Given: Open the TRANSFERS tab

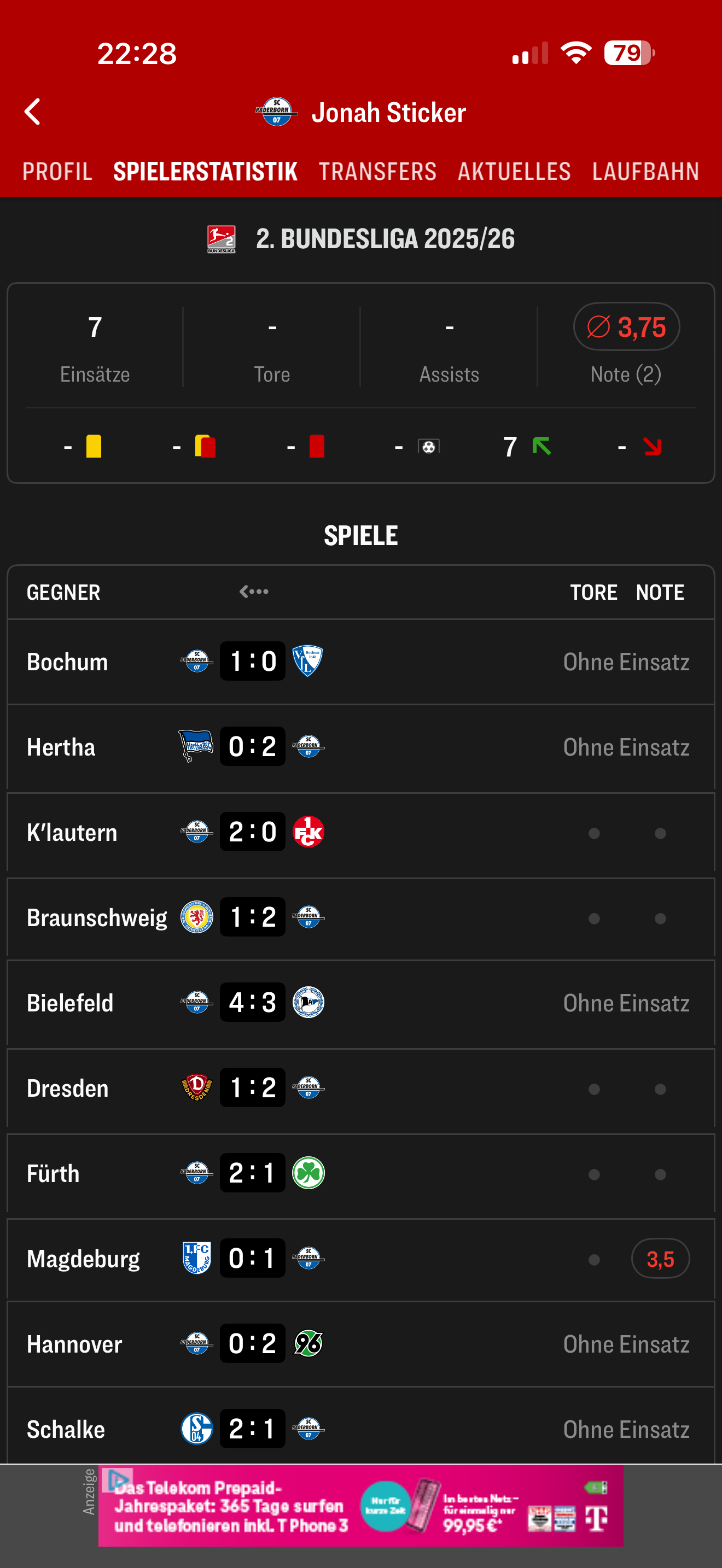Looking at the screenshot, I should pyautogui.click(x=377, y=172).
